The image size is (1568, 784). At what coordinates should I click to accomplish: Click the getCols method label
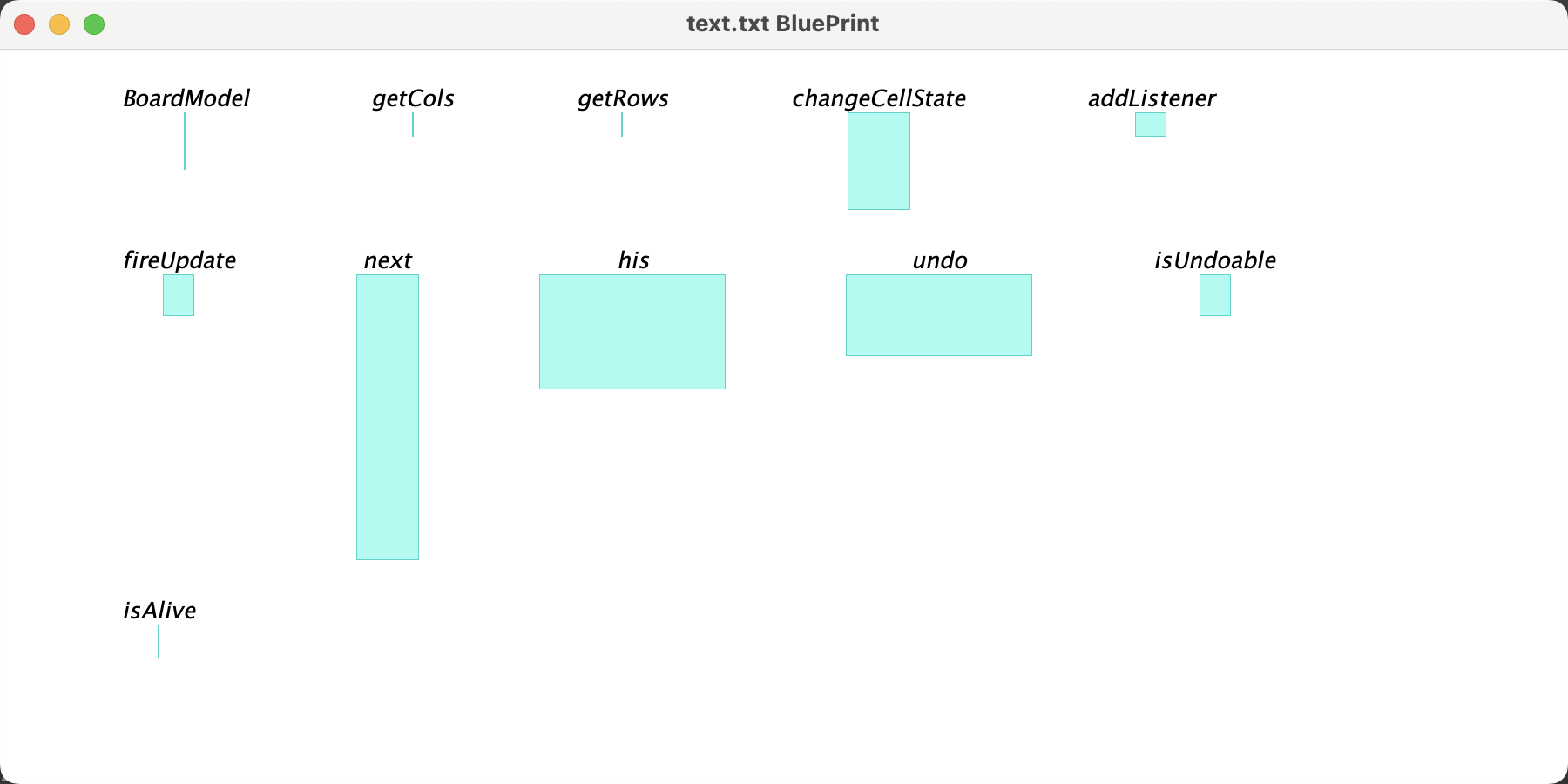413,98
